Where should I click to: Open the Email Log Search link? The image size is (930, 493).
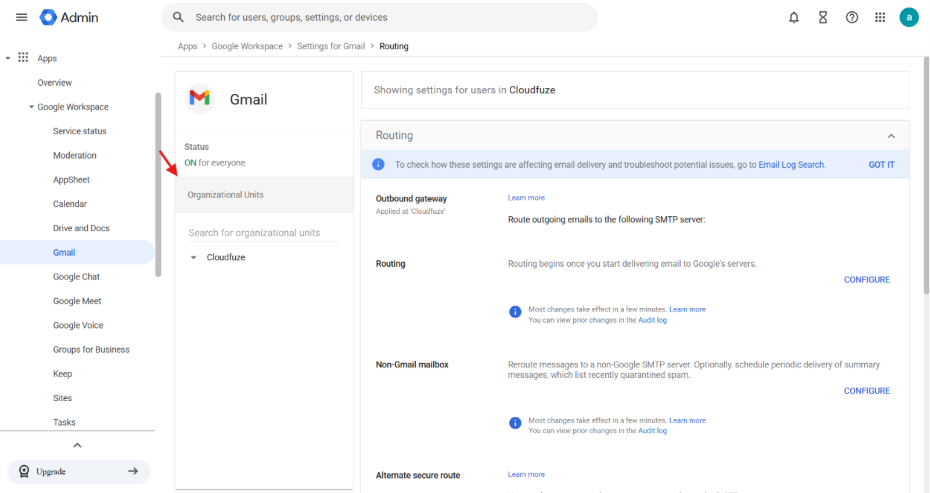tap(791, 165)
